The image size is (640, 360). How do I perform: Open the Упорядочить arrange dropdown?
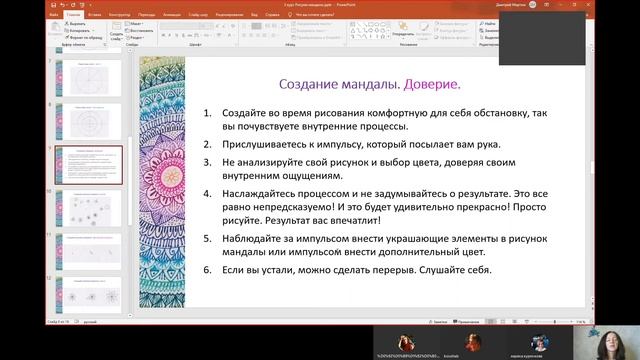(402, 30)
